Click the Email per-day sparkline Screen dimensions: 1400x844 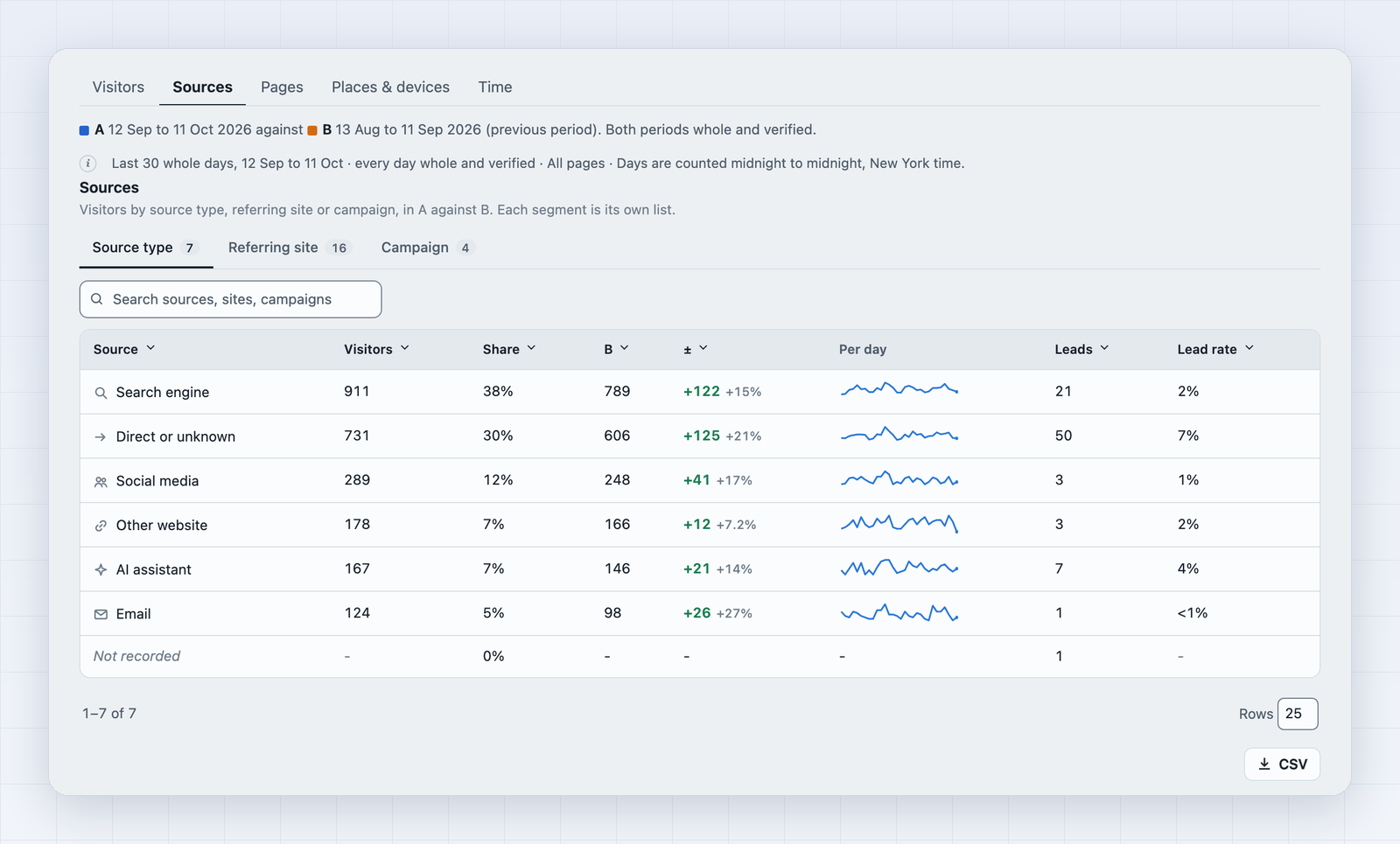tap(899, 612)
